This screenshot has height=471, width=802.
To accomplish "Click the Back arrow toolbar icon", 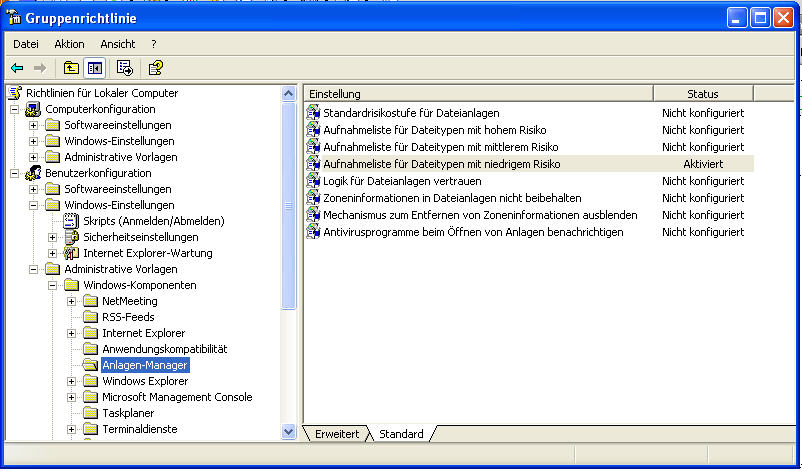I will tap(17, 68).
